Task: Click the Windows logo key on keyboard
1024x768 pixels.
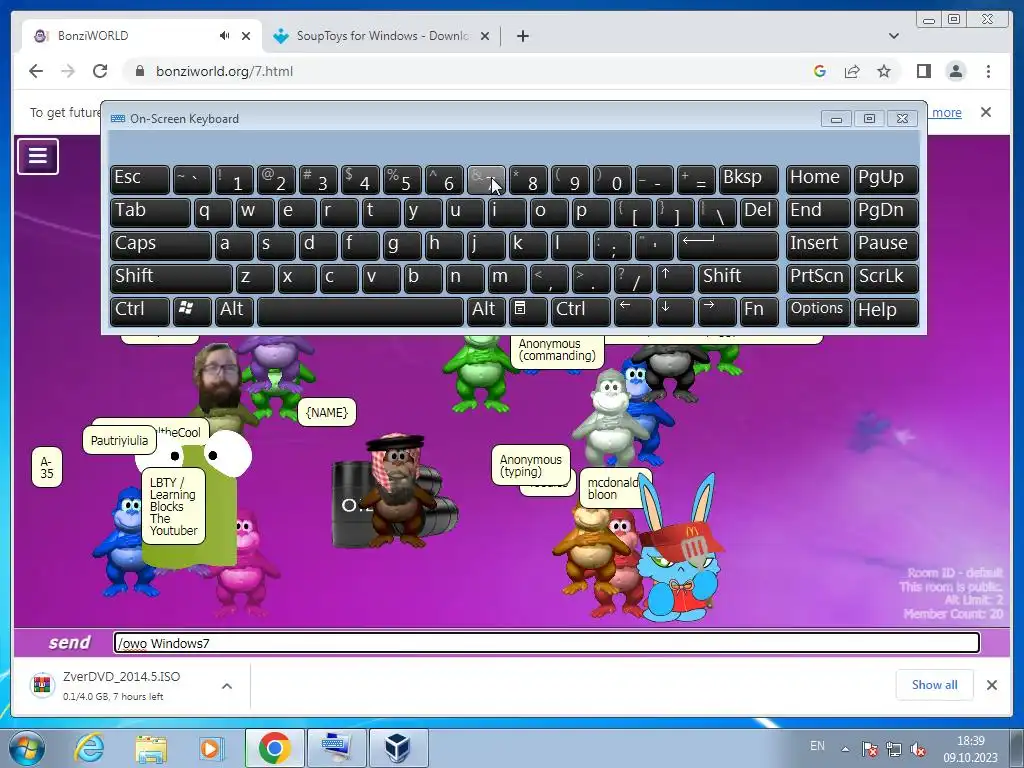Action: coord(192,311)
